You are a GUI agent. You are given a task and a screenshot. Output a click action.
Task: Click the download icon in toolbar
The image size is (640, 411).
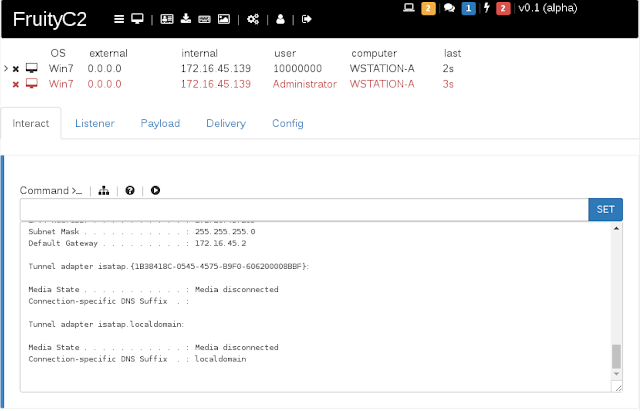click(186, 19)
